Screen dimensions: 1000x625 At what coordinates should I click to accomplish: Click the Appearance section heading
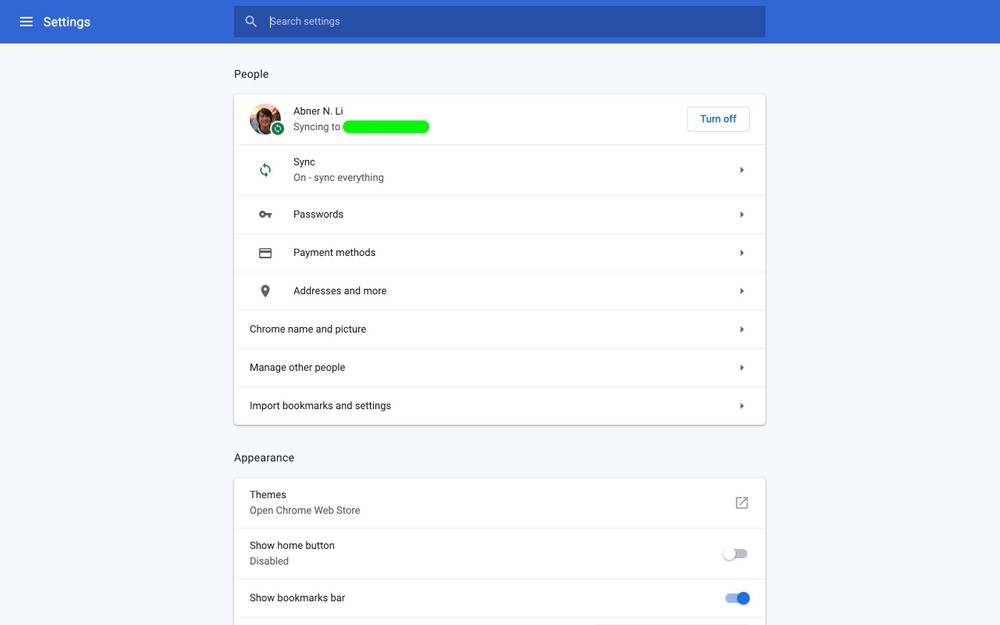264,458
